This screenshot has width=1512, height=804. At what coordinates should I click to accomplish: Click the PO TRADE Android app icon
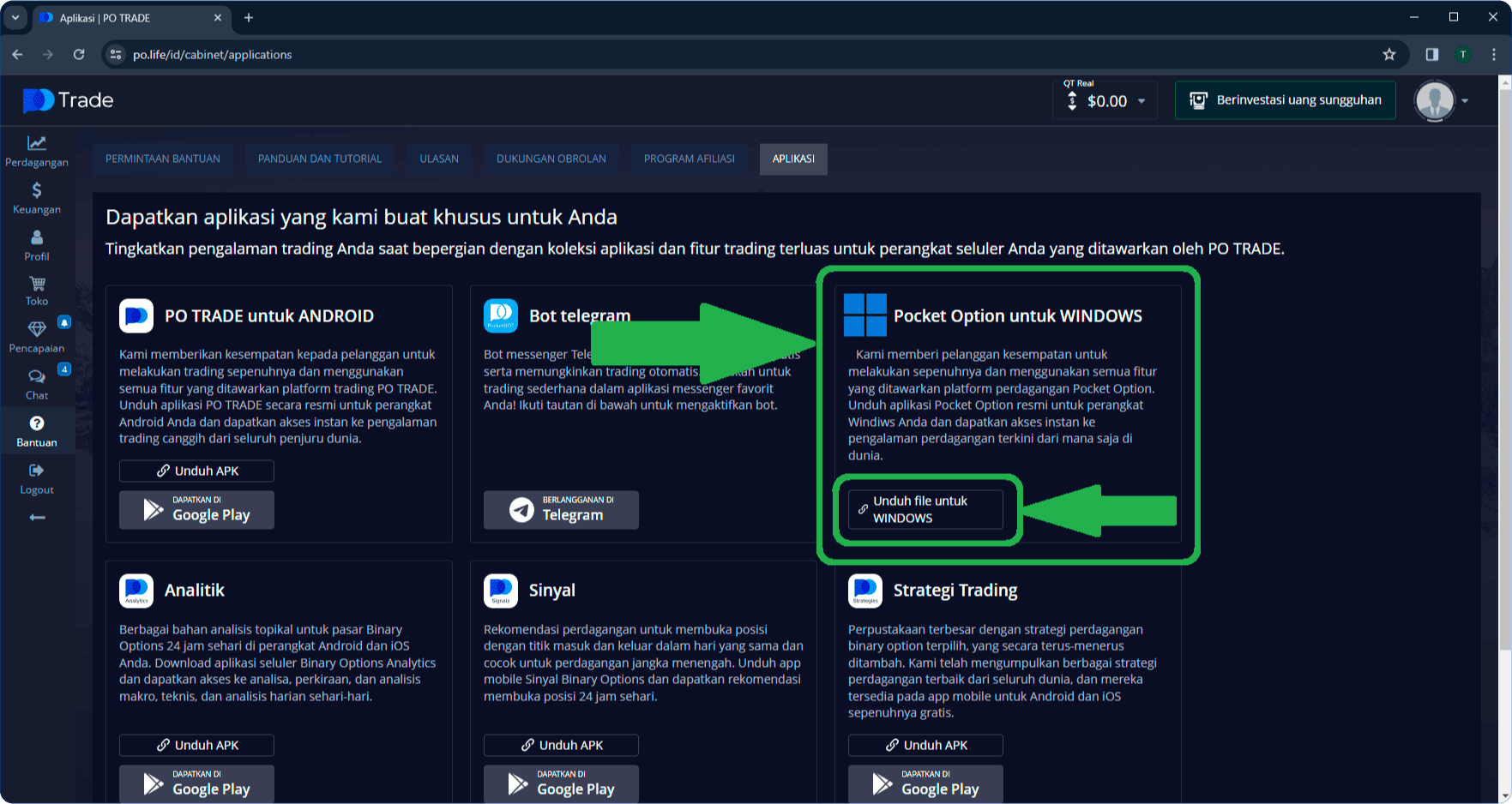pyautogui.click(x=136, y=315)
